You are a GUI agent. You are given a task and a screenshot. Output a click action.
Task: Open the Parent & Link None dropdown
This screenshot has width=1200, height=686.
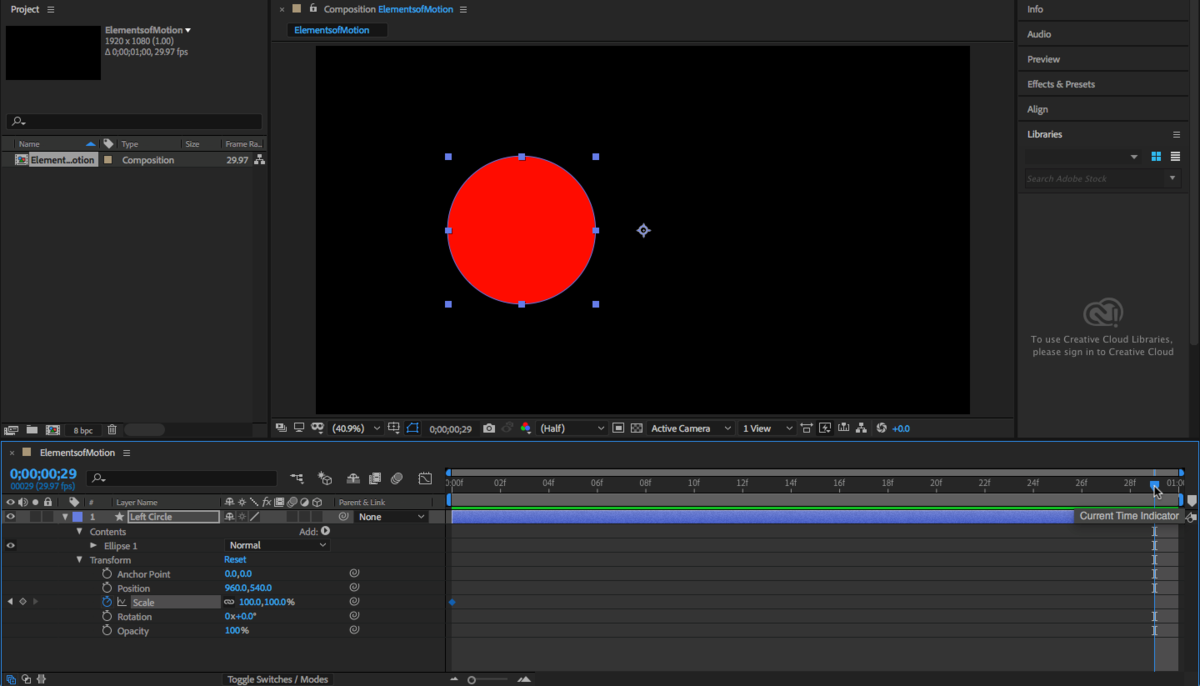click(x=392, y=517)
